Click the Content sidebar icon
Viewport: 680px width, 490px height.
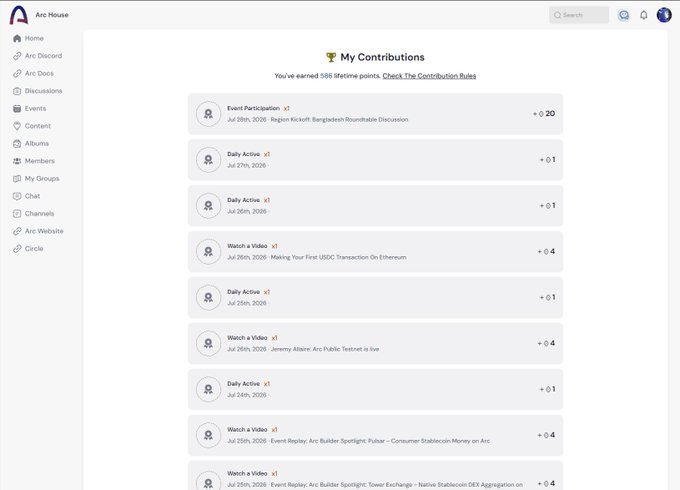[x=17, y=126]
